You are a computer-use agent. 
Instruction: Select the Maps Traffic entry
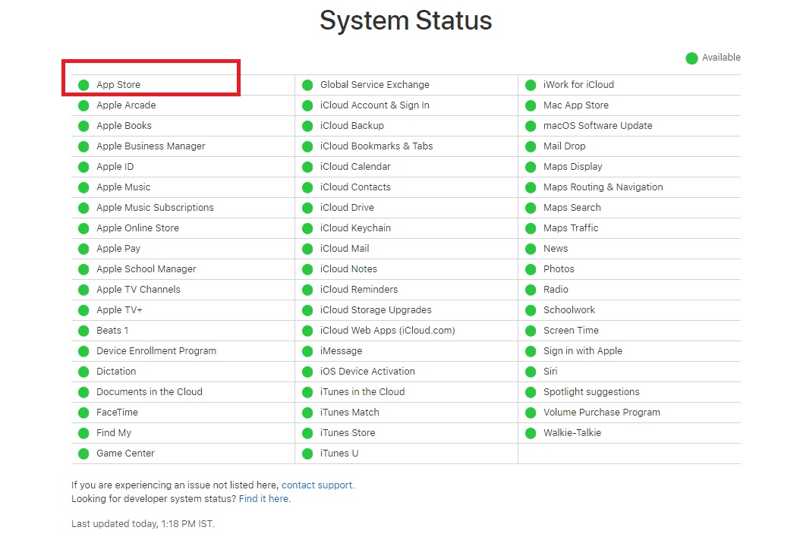tap(571, 228)
